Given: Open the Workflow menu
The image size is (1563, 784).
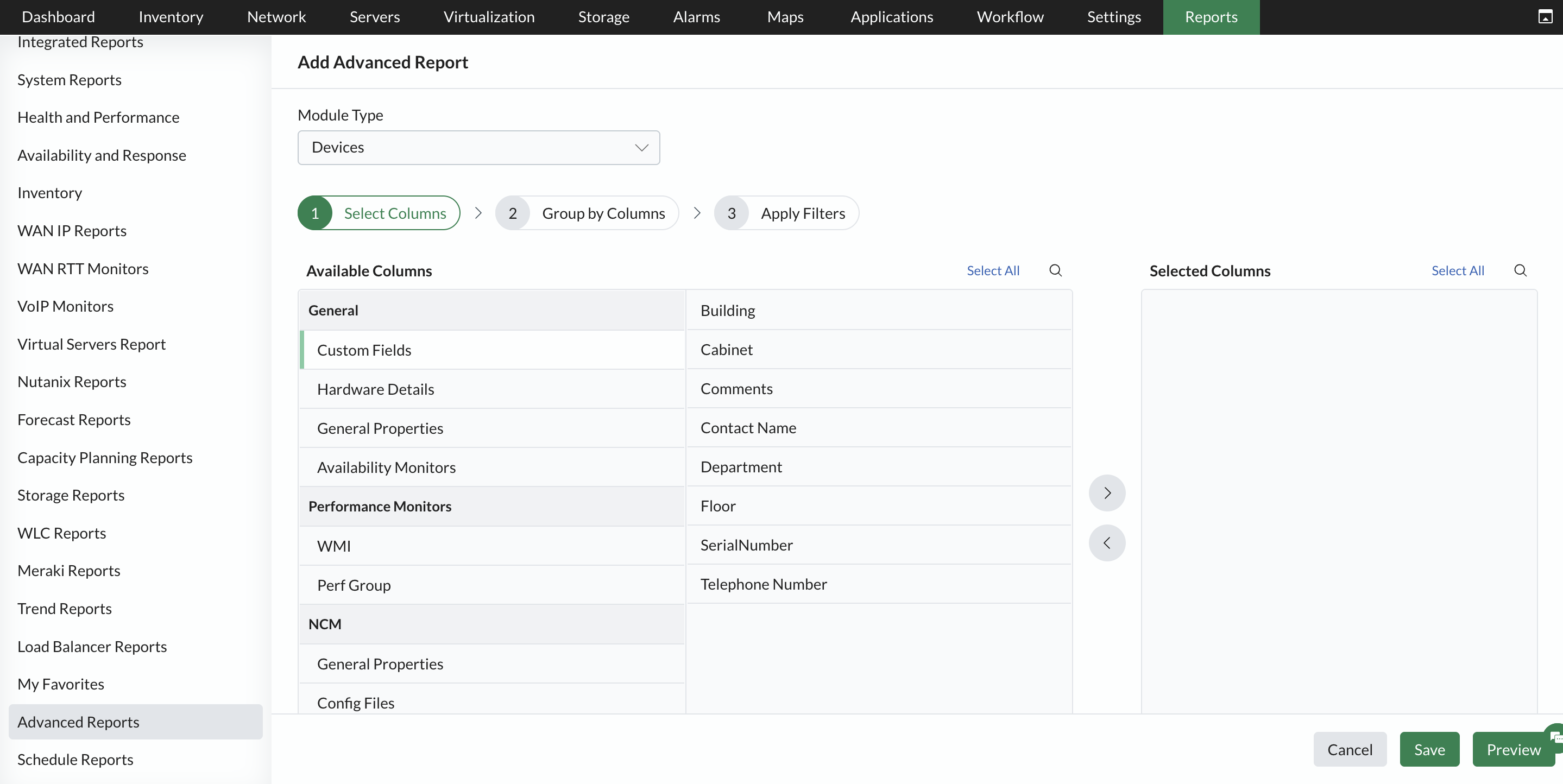Looking at the screenshot, I should point(1010,17).
